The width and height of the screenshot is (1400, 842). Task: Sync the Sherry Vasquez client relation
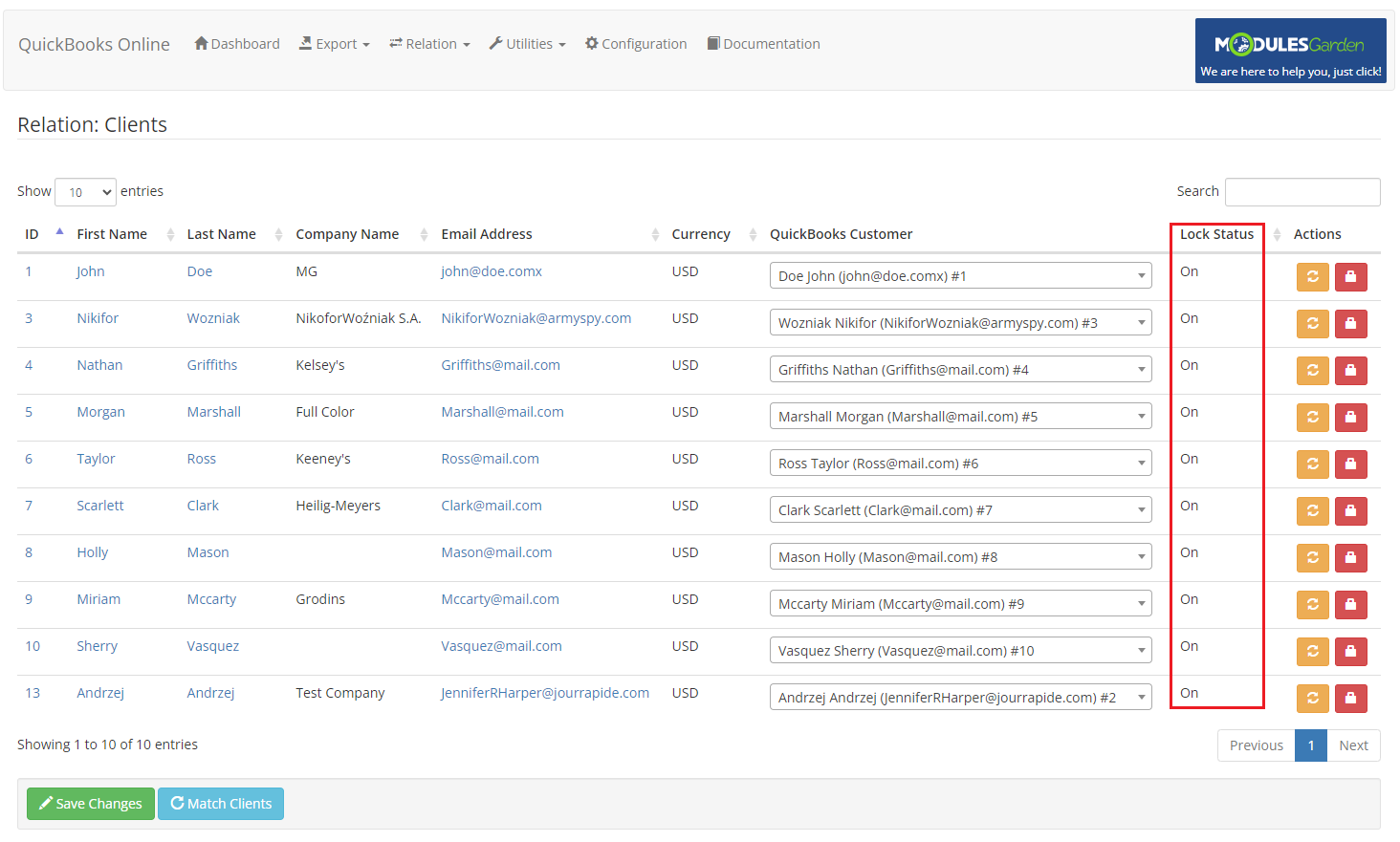tap(1312, 651)
